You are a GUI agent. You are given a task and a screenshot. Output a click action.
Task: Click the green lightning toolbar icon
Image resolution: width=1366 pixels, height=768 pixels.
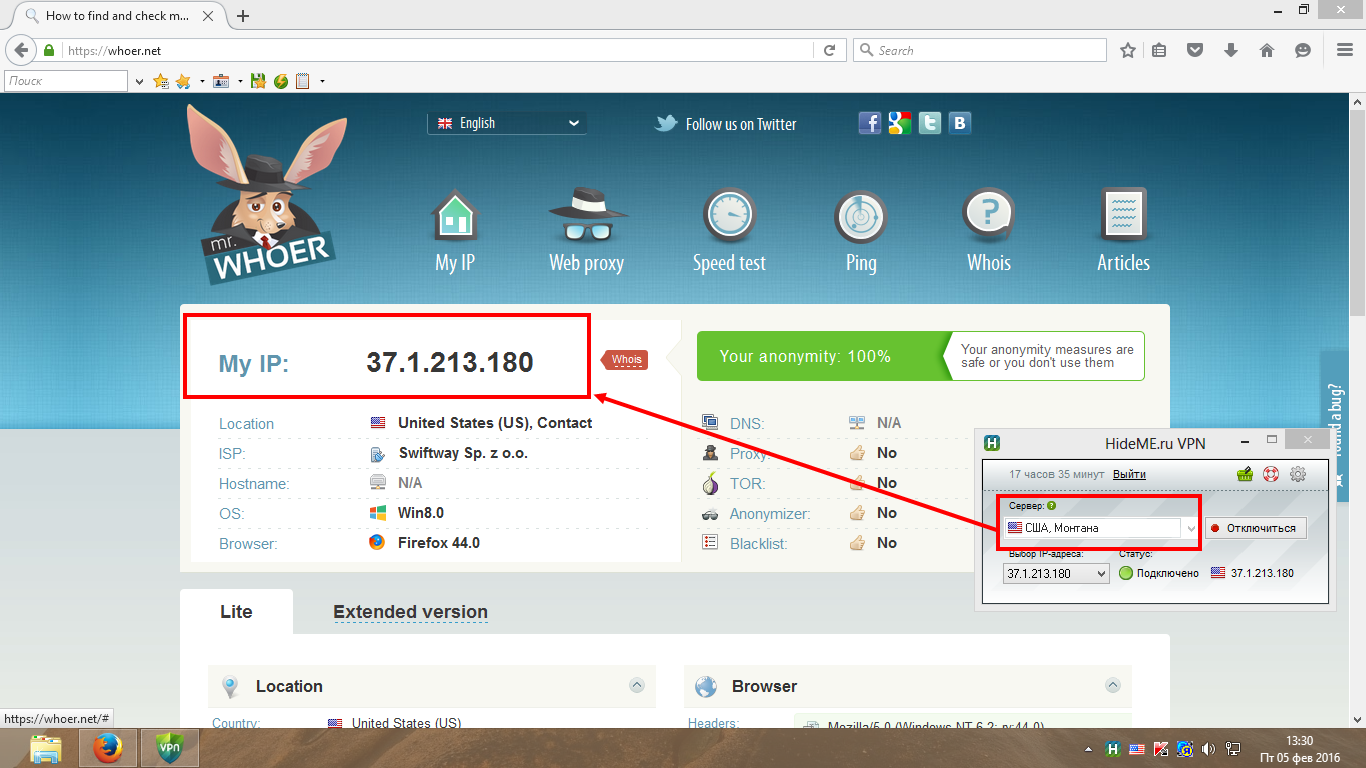click(281, 81)
